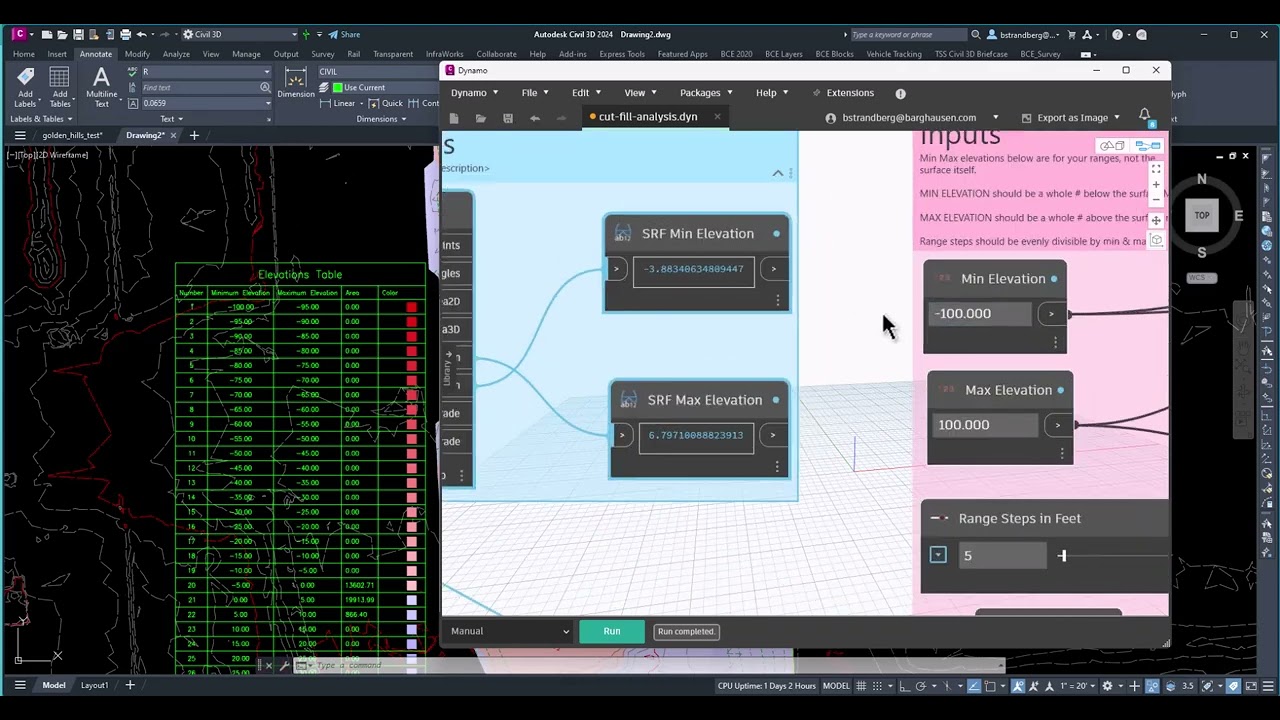This screenshot has height=720, width=1280.
Task: Click the Zoom to fit icon in the Dynamo canvas
Action: (1156, 168)
